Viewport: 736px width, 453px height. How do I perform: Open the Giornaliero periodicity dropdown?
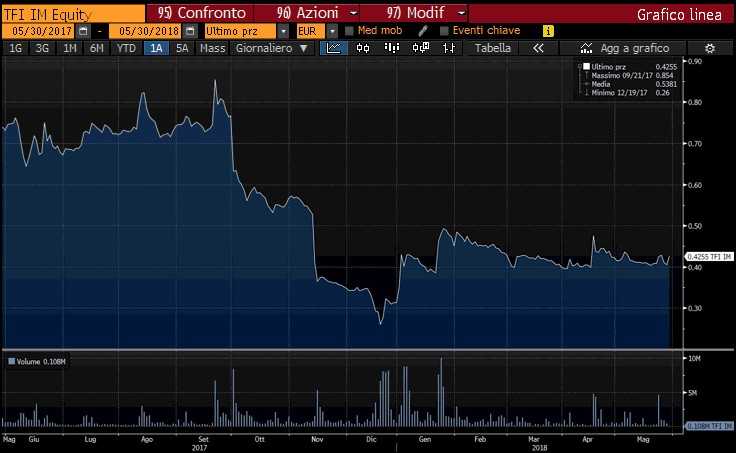(x=272, y=48)
